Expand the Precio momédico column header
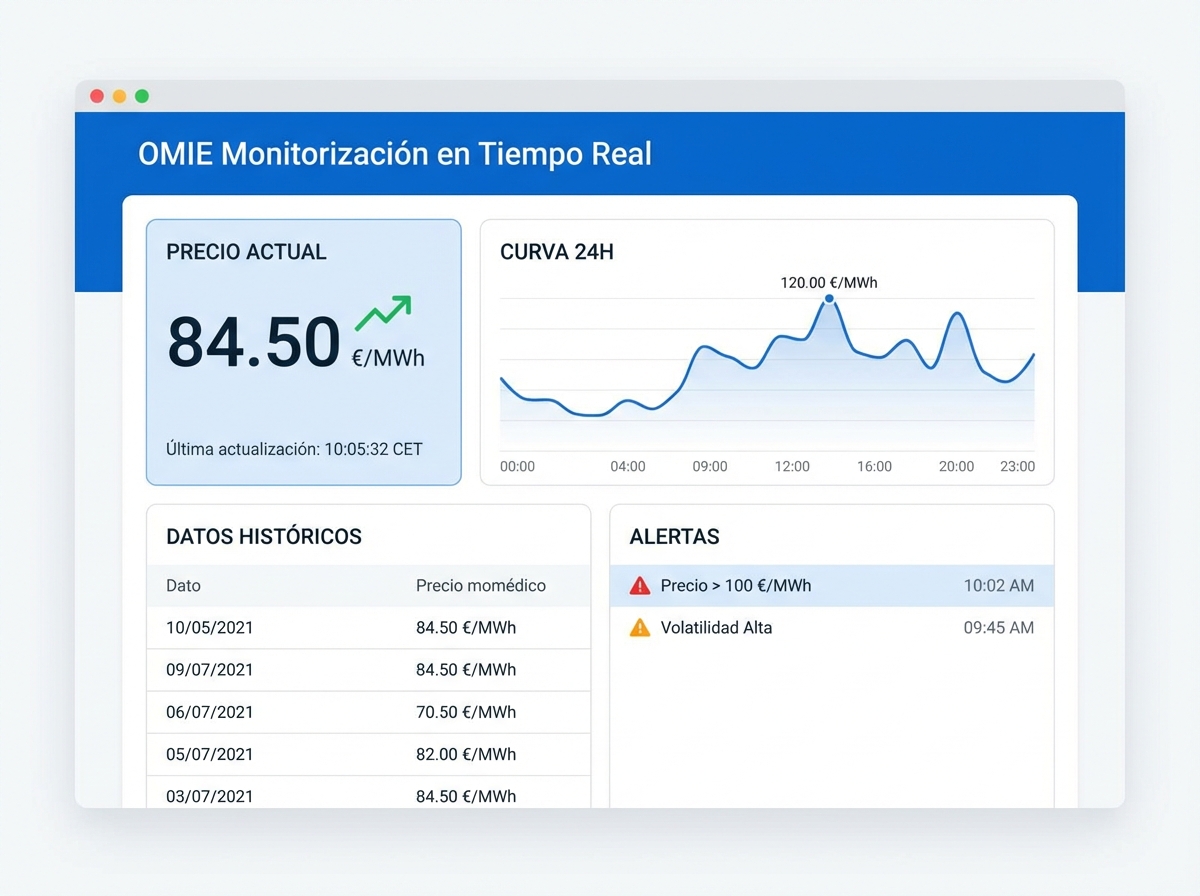1200x896 pixels. (x=482, y=585)
